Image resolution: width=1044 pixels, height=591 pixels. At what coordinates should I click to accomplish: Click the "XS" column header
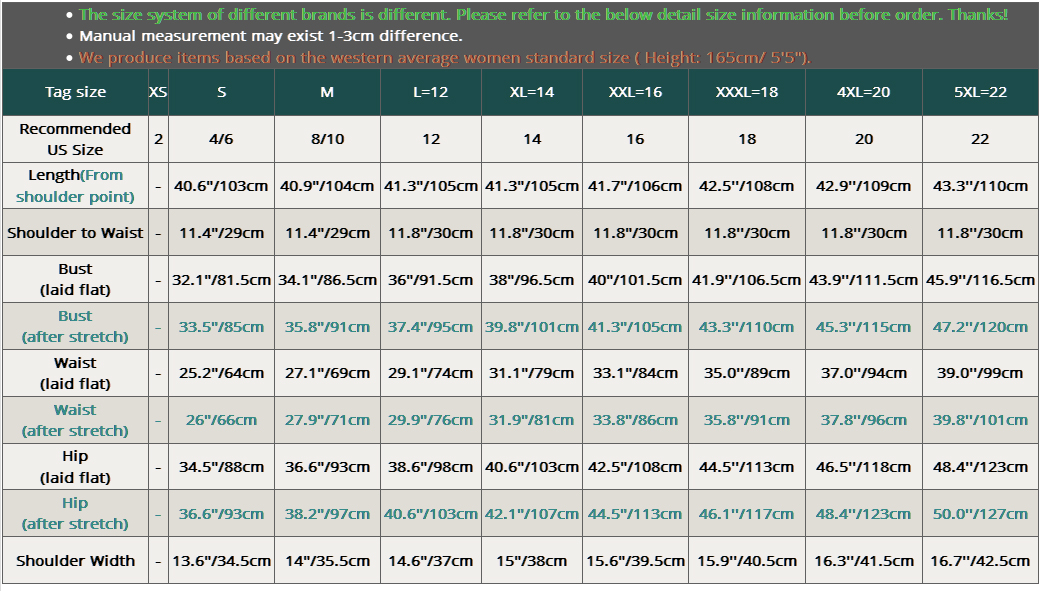click(x=158, y=92)
